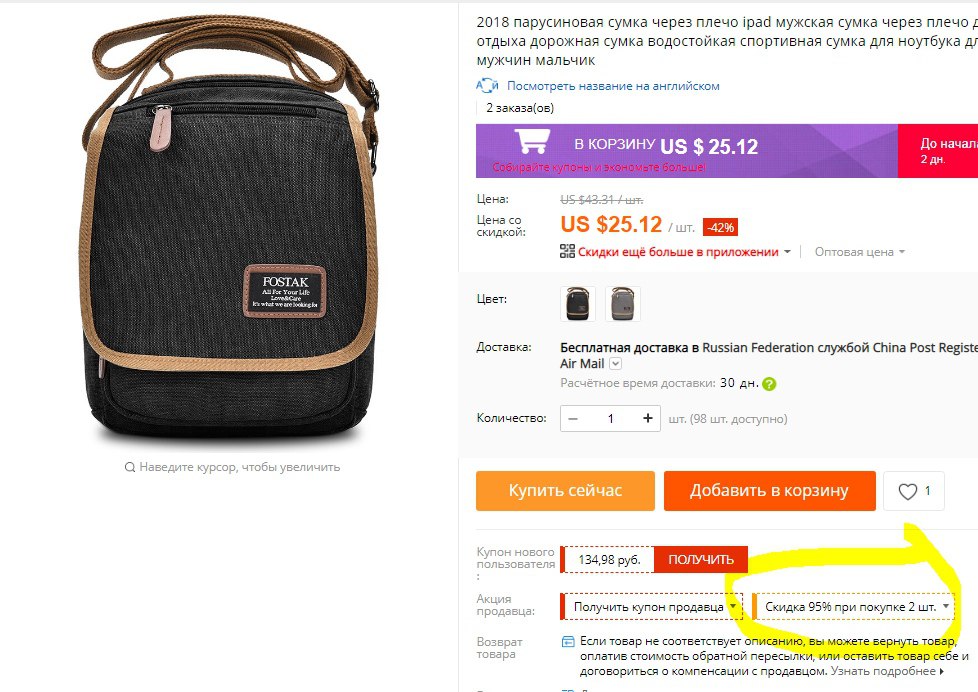Open 'Посмотреть название на английском' link
The image size is (978, 692).
(x=613, y=85)
